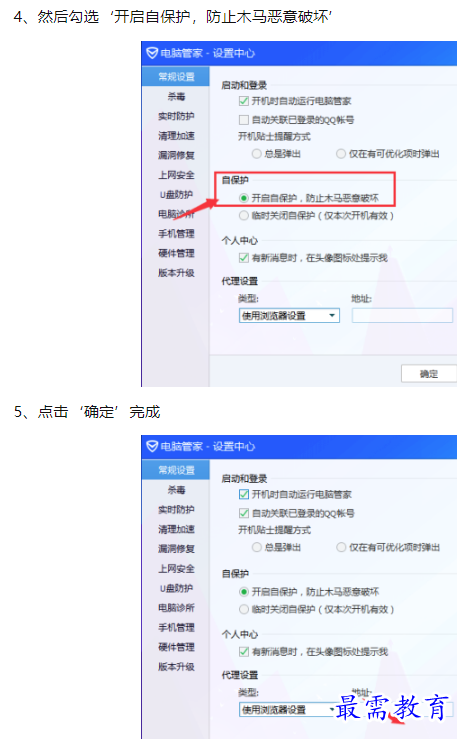Select 硬件管理 in step 4 screenshot
457x739 pixels.
176,253
